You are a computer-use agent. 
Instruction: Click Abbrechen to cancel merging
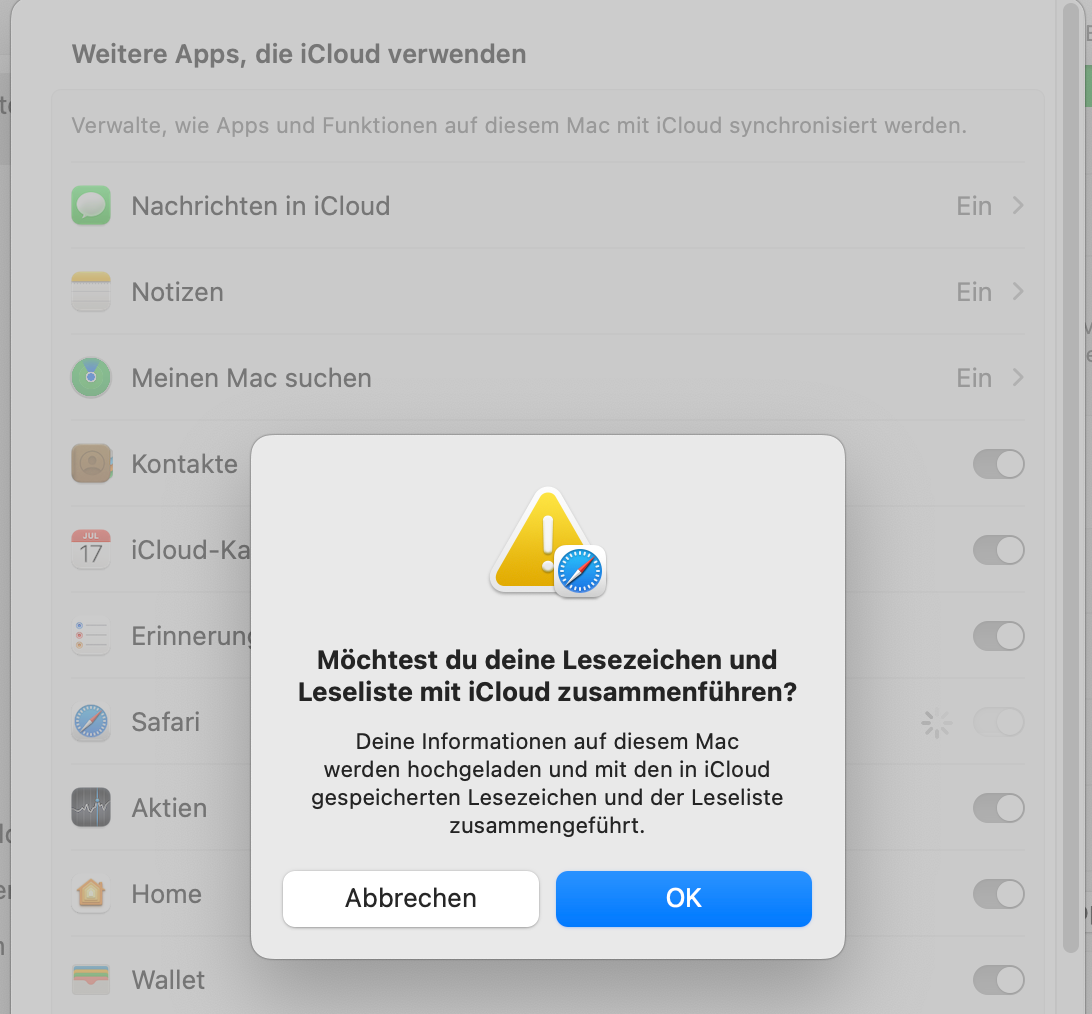(x=411, y=898)
